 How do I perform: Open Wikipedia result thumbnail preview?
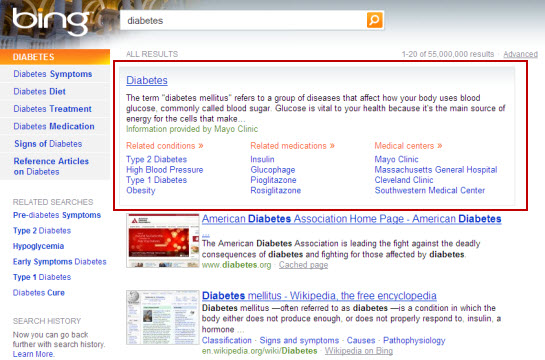pos(163,317)
